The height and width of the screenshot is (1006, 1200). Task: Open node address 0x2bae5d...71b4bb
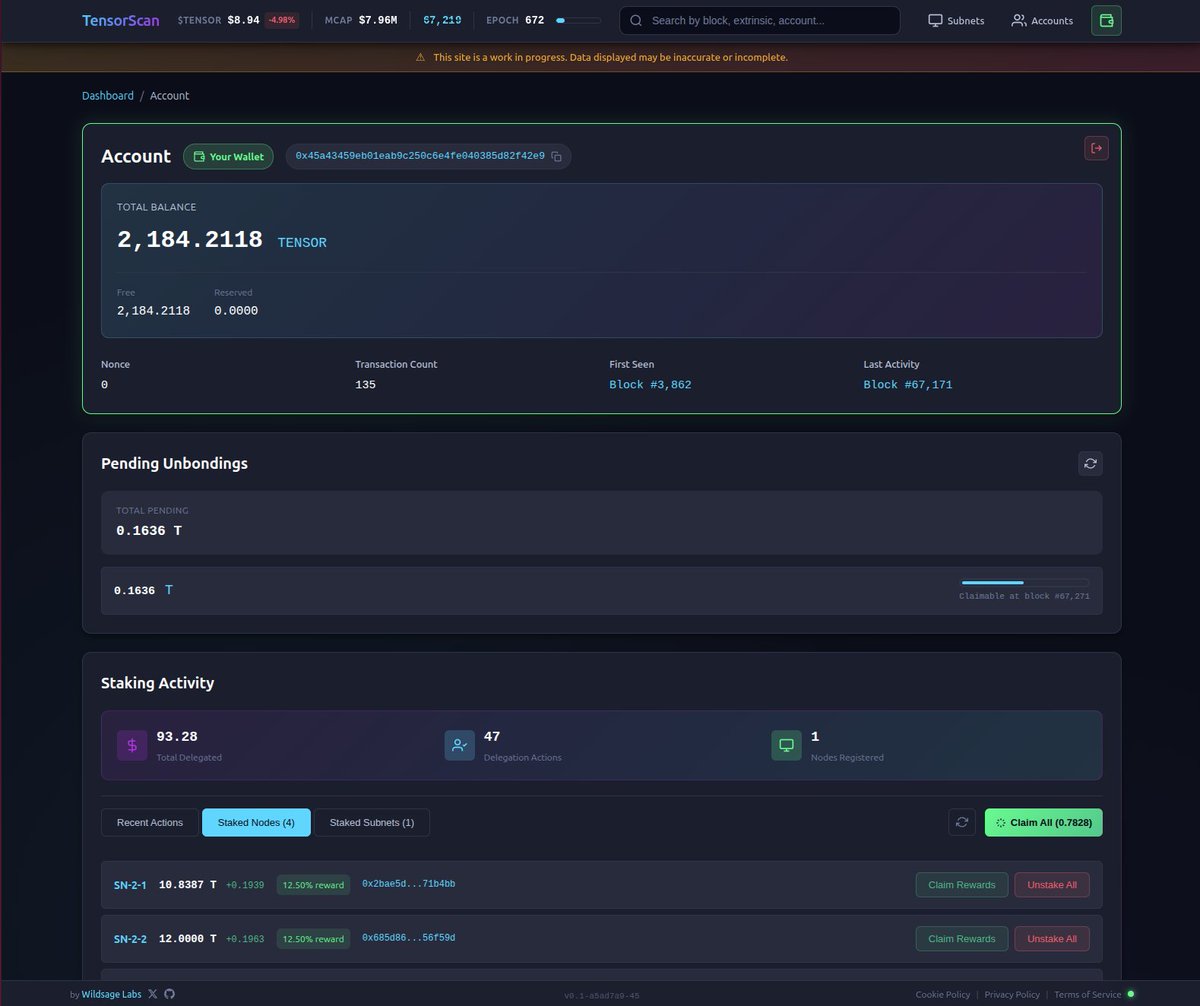(408, 884)
